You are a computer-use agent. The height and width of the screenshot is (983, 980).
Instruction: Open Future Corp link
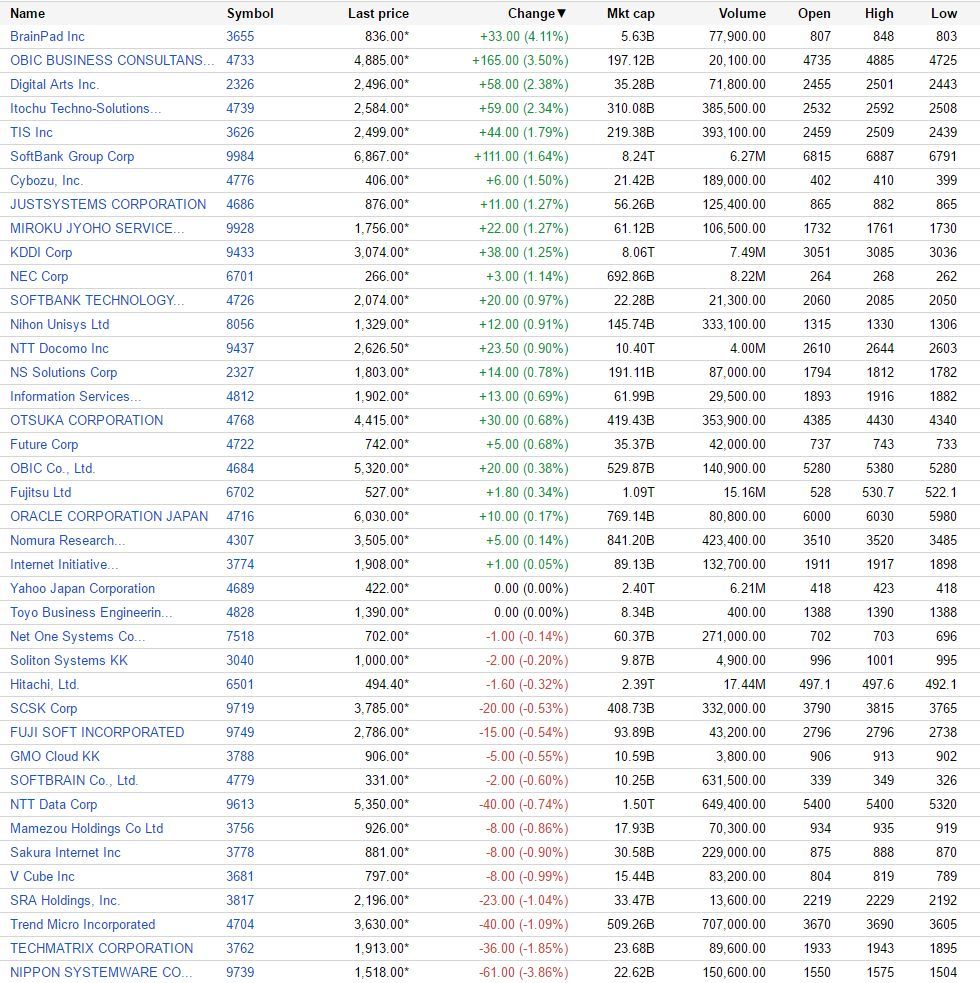[x=44, y=444]
